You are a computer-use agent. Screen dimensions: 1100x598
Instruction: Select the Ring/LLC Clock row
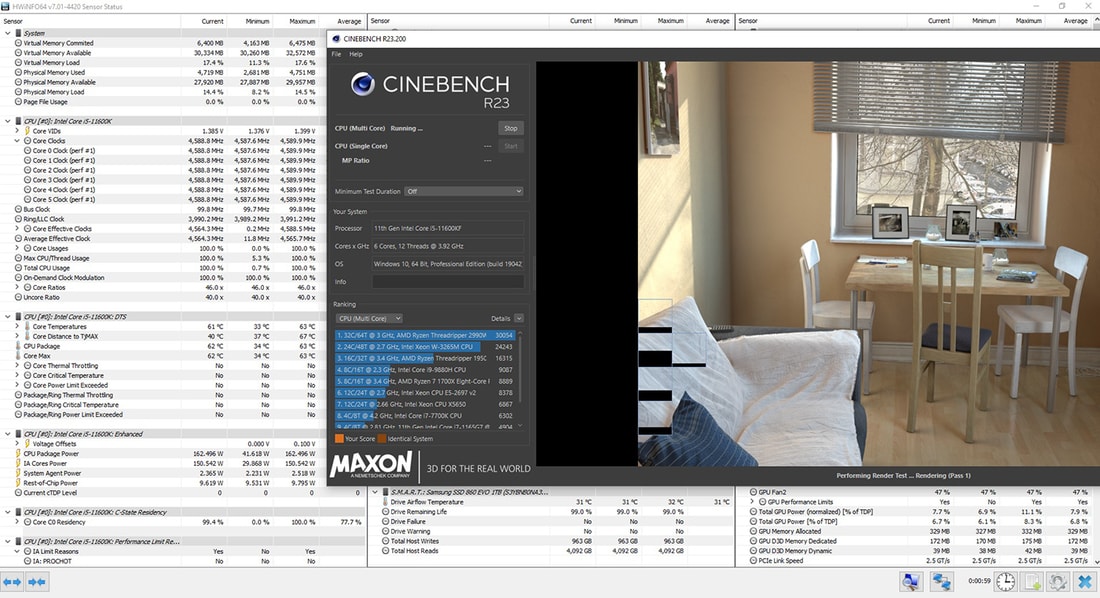click(182, 219)
